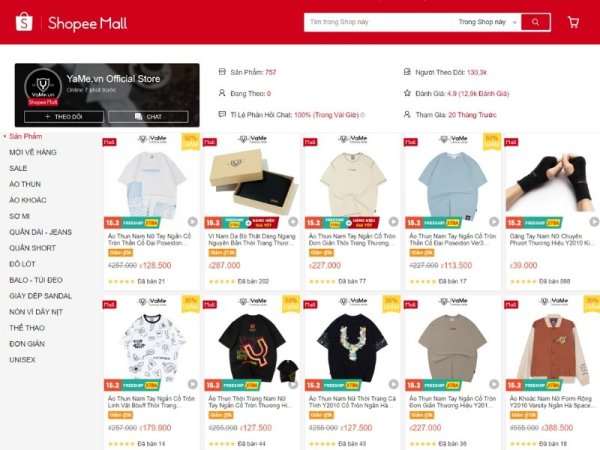Click the YaMe.vn shop avatar
The height and width of the screenshot is (450, 600).
pyautogui.click(x=43, y=88)
